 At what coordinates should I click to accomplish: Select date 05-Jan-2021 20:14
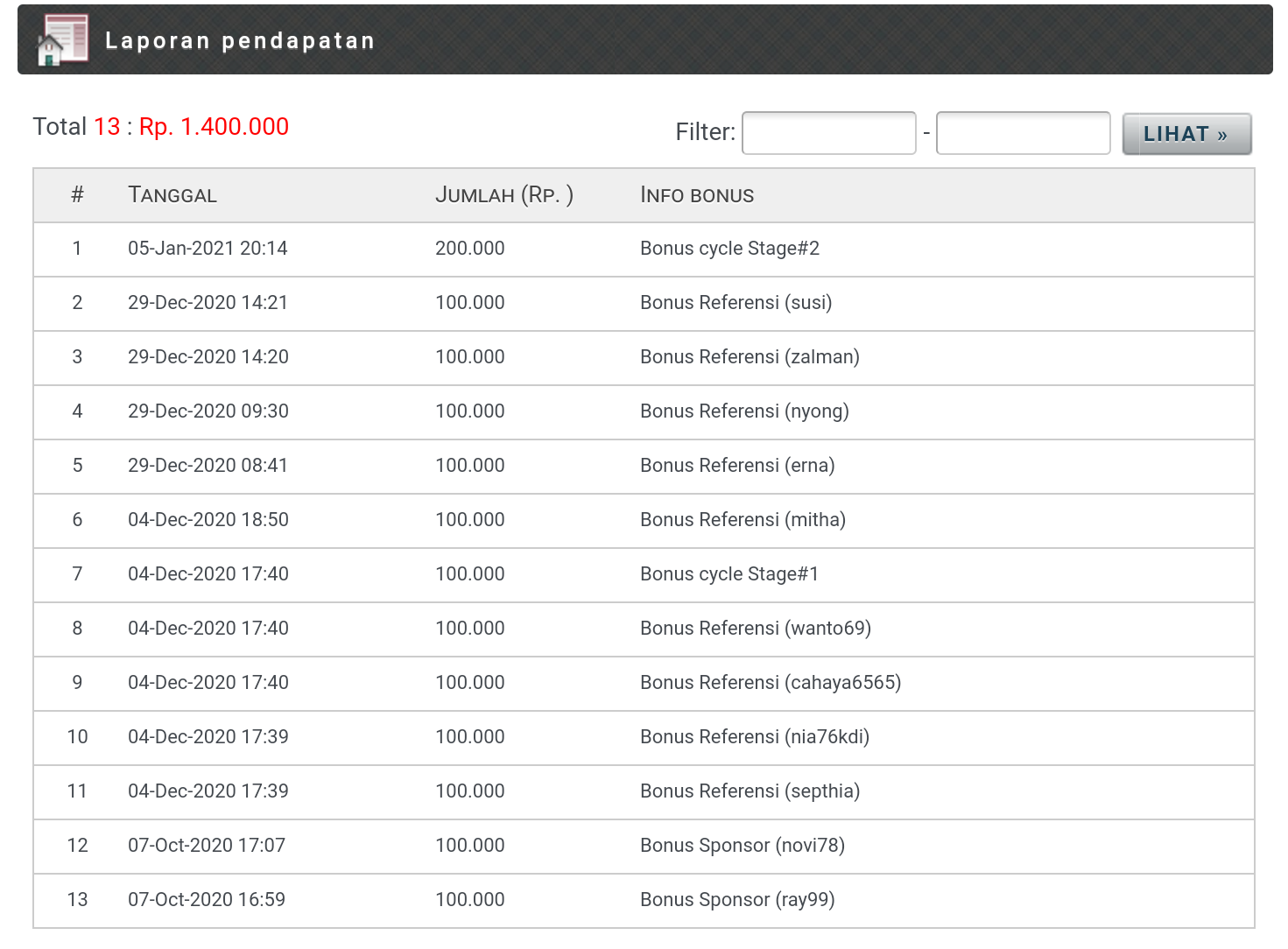[x=208, y=249]
